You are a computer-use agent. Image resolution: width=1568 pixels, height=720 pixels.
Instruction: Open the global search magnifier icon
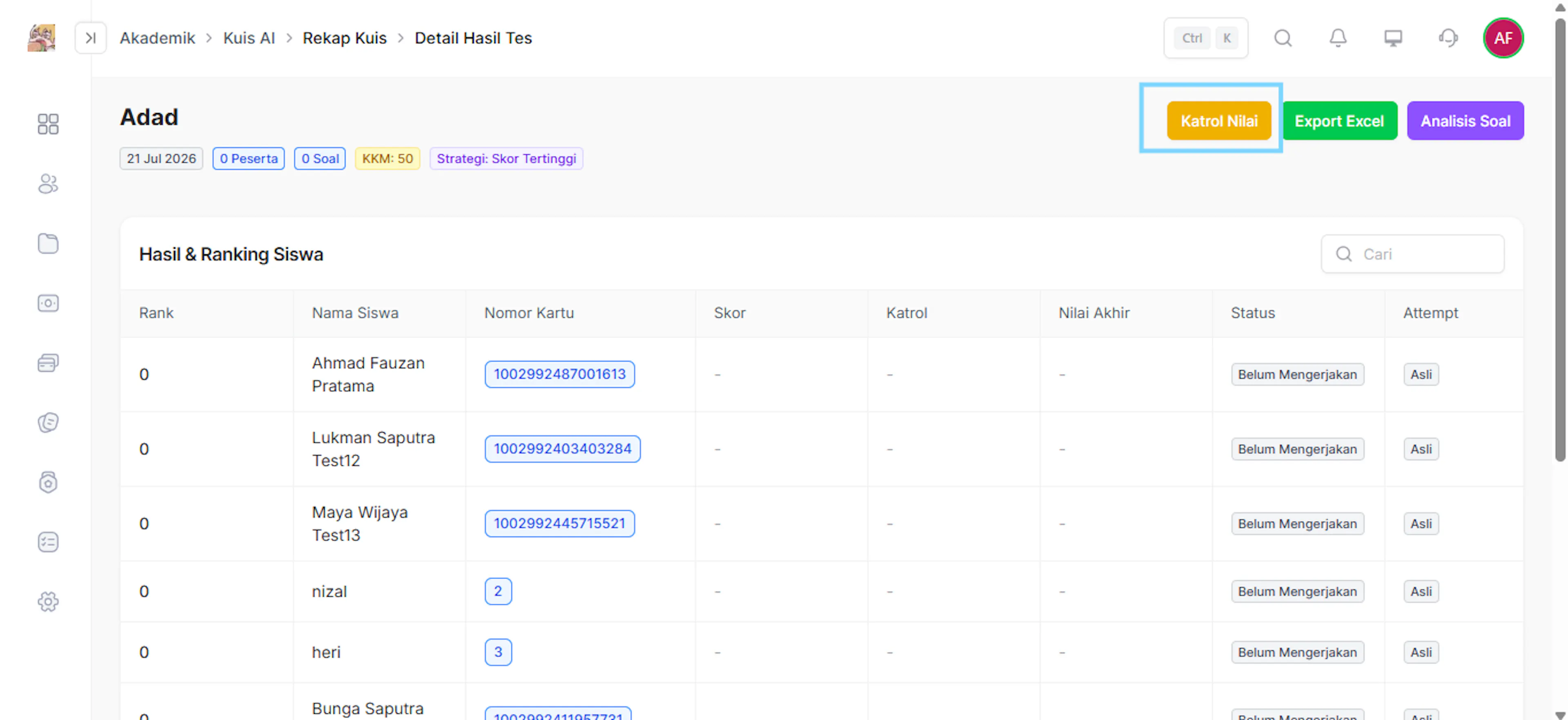[x=1283, y=38]
